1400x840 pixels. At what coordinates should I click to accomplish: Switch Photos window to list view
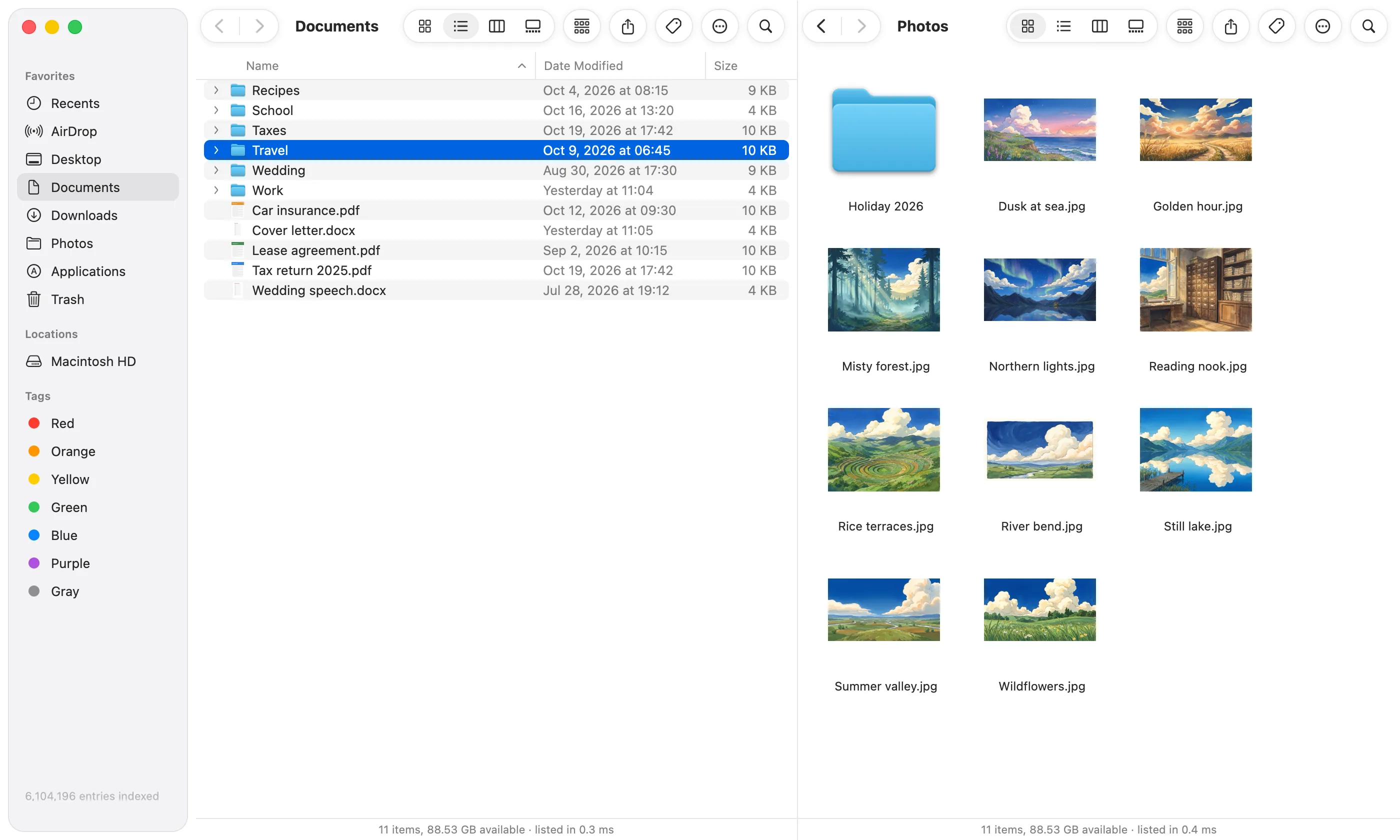tap(1063, 26)
